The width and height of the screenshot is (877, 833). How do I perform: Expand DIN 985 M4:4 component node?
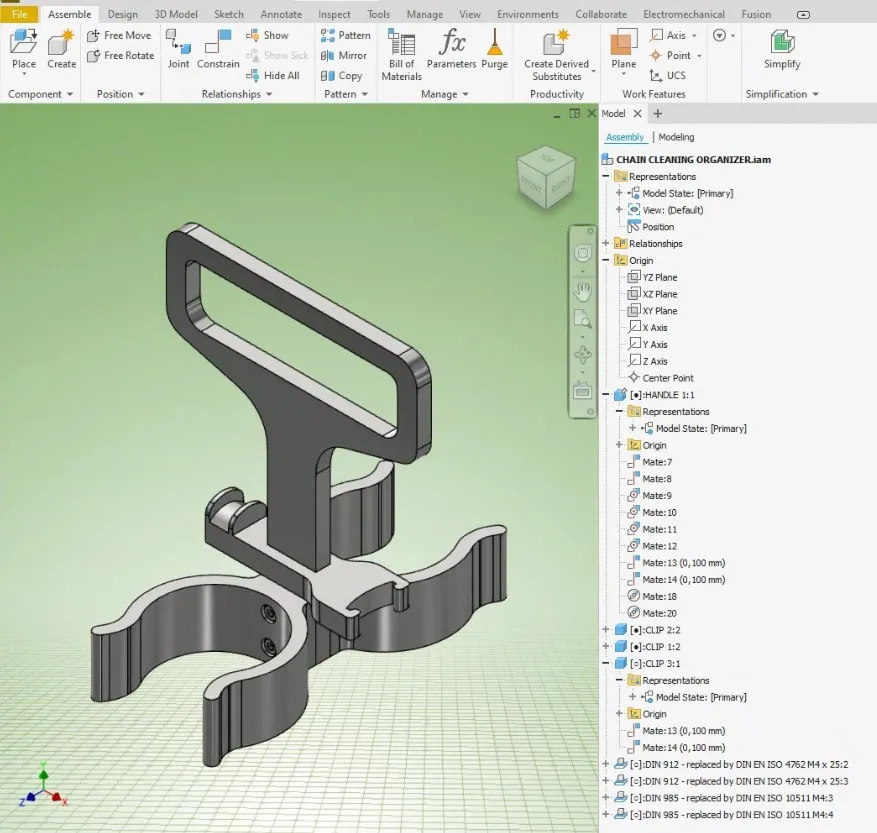point(606,814)
